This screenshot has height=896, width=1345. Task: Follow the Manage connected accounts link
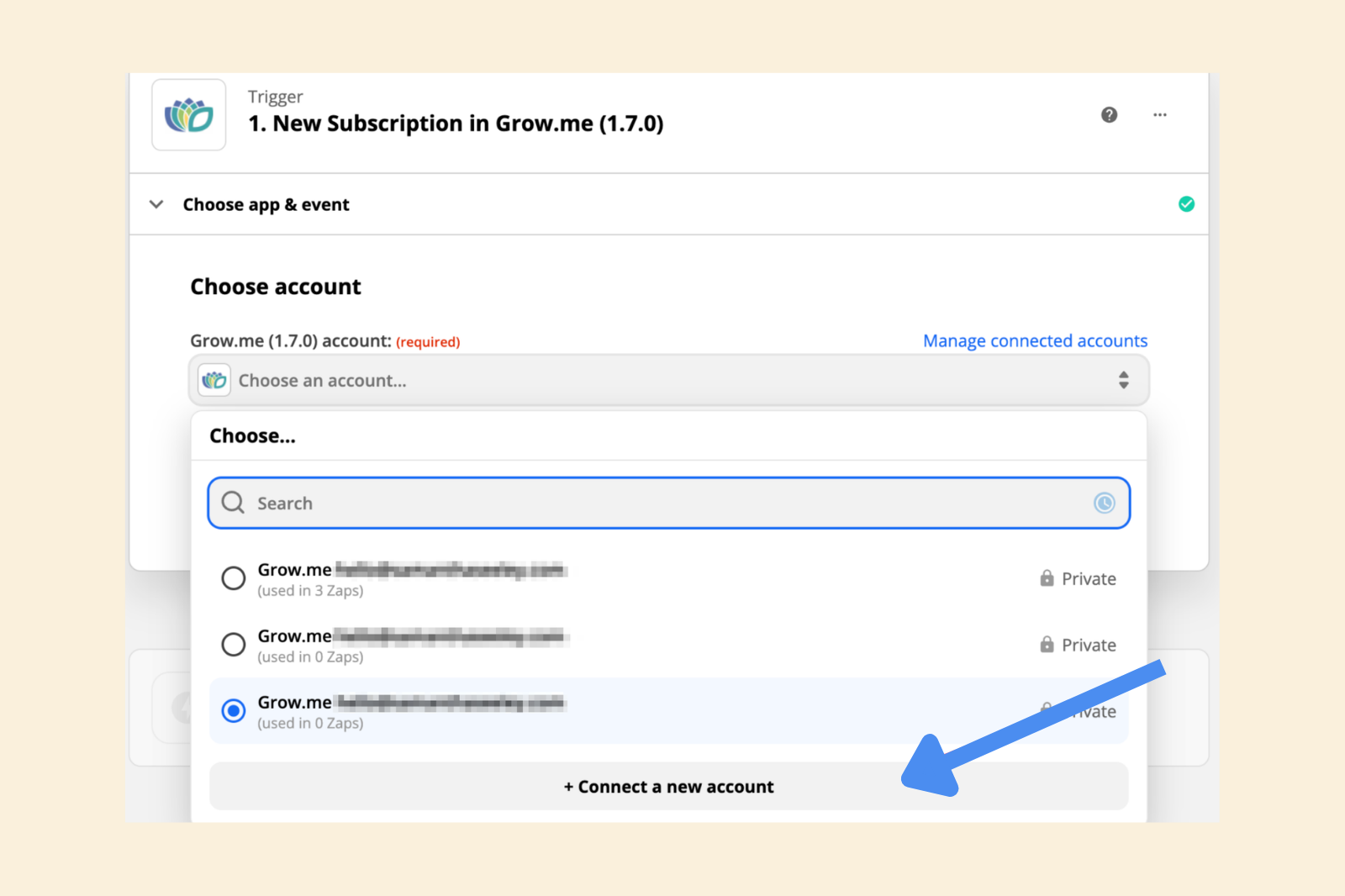pos(1035,341)
